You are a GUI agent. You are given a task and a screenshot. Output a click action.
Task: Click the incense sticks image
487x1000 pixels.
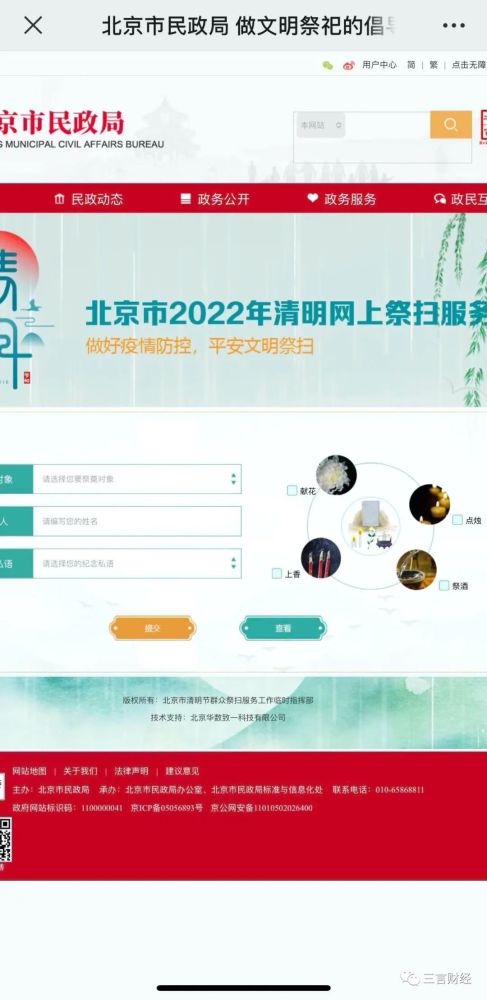pyautogui.click(x=321, y=558)
